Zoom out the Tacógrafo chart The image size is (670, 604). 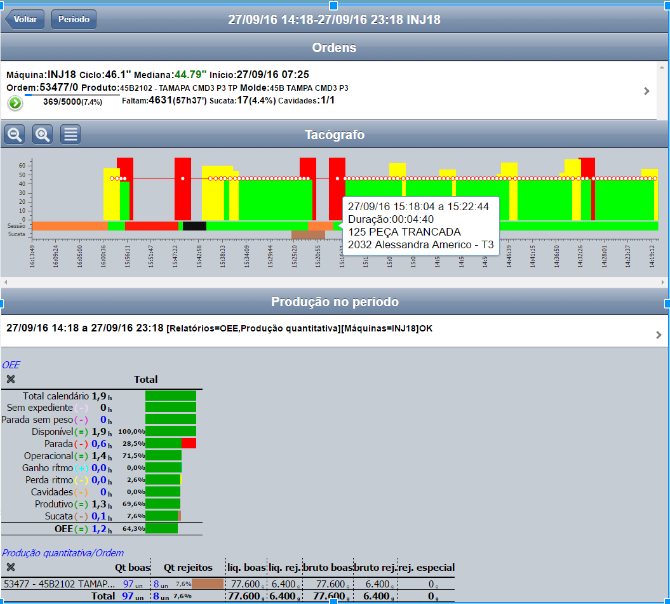point(15,135)
